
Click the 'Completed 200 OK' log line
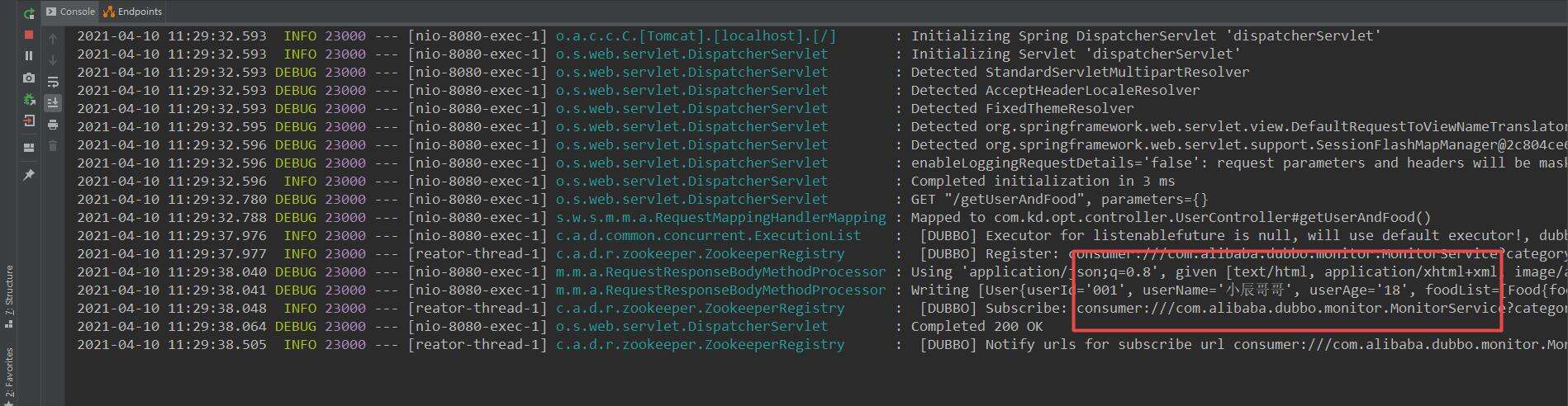976,326
